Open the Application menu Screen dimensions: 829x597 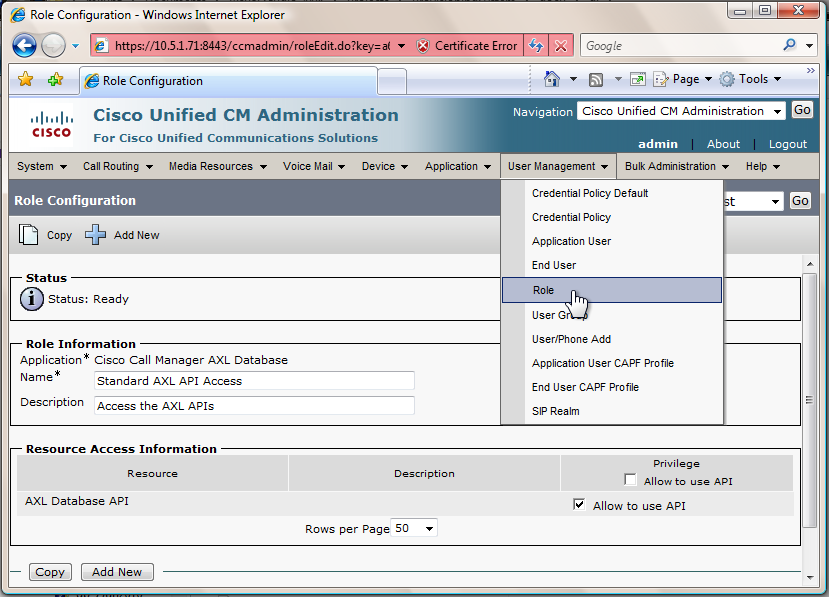tap(458, 167)
